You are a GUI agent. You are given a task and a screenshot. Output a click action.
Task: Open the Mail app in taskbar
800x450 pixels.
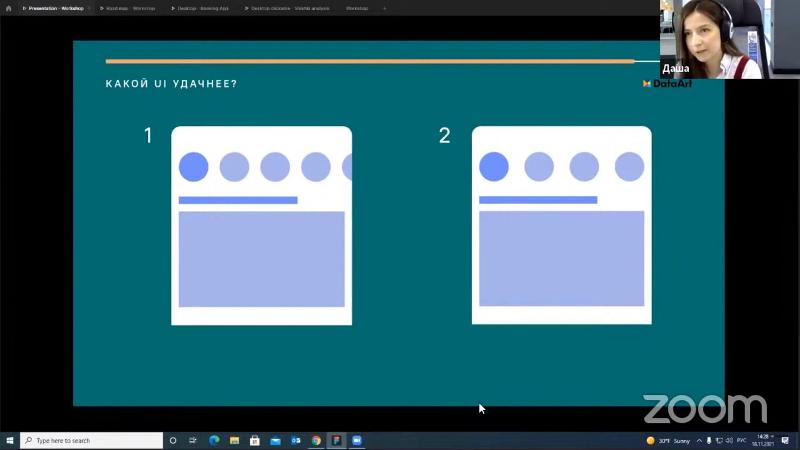[x=275, y=440]
